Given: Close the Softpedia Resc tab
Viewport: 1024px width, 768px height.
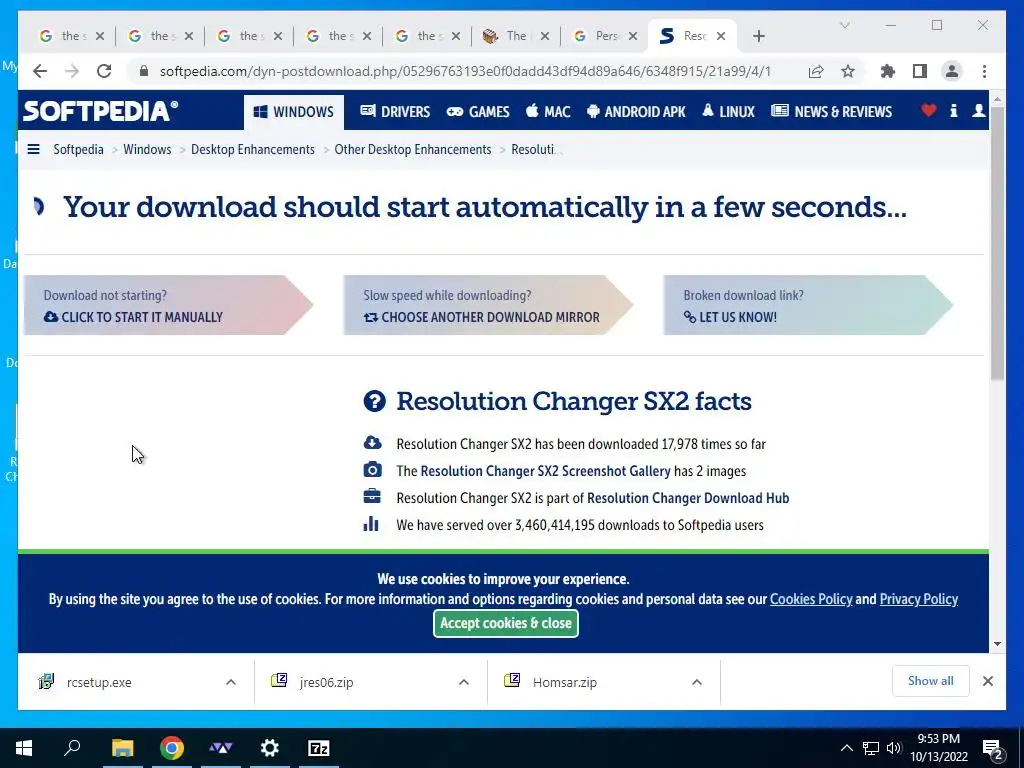Looking at the screenshot, I should (721, 37).
